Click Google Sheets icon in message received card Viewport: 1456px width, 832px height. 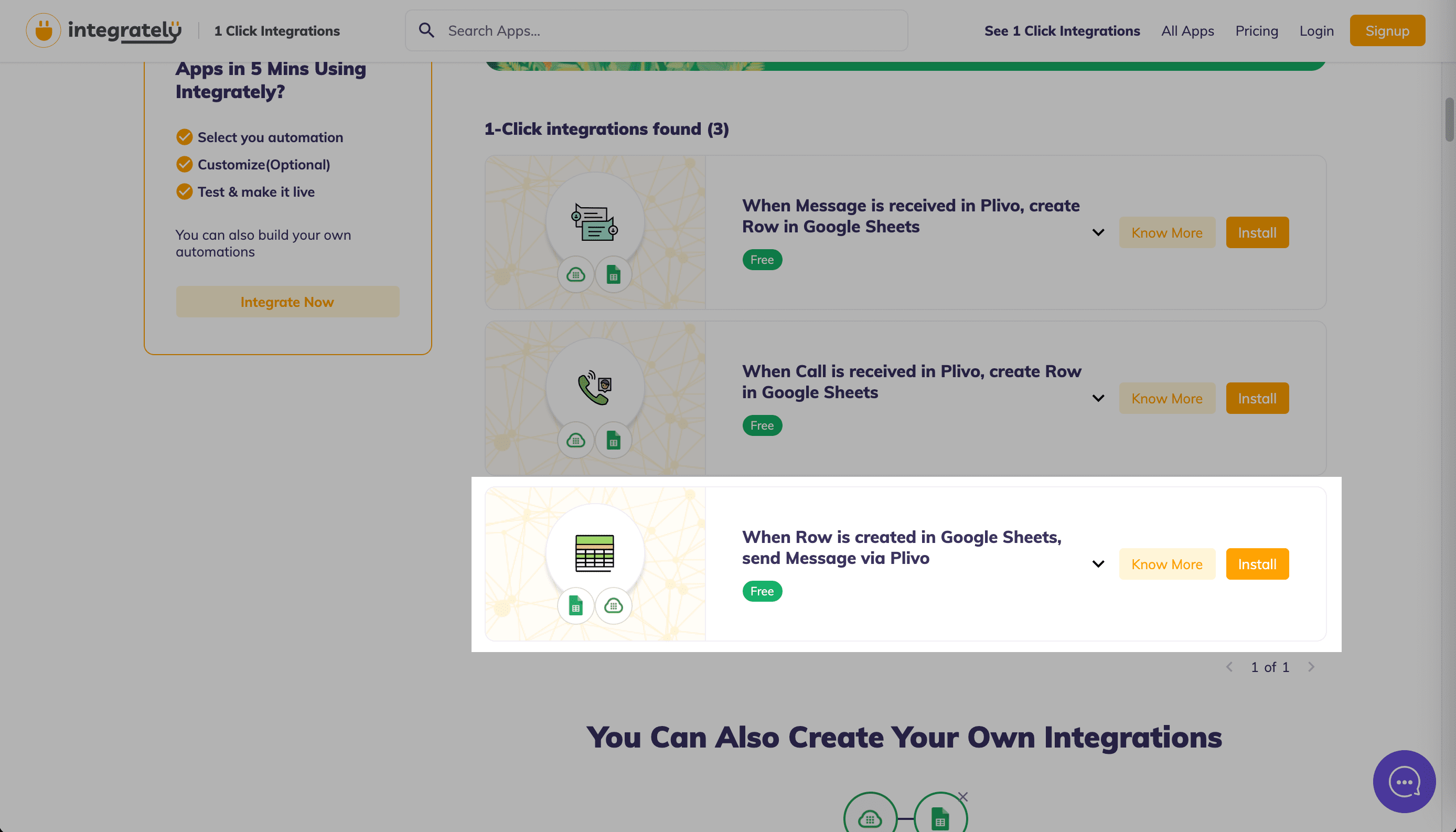[x=614, y=275]
